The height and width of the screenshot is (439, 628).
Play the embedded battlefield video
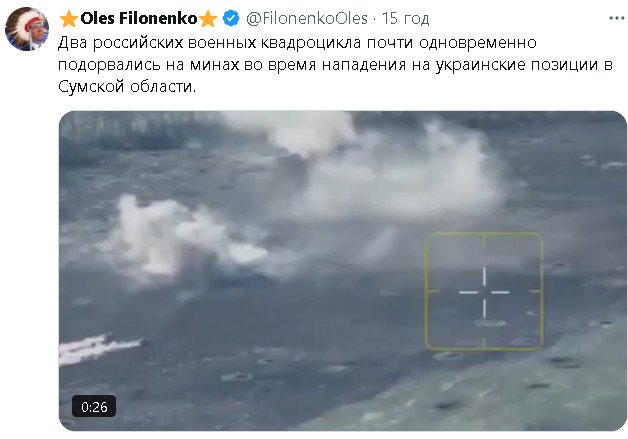(342, 271)
